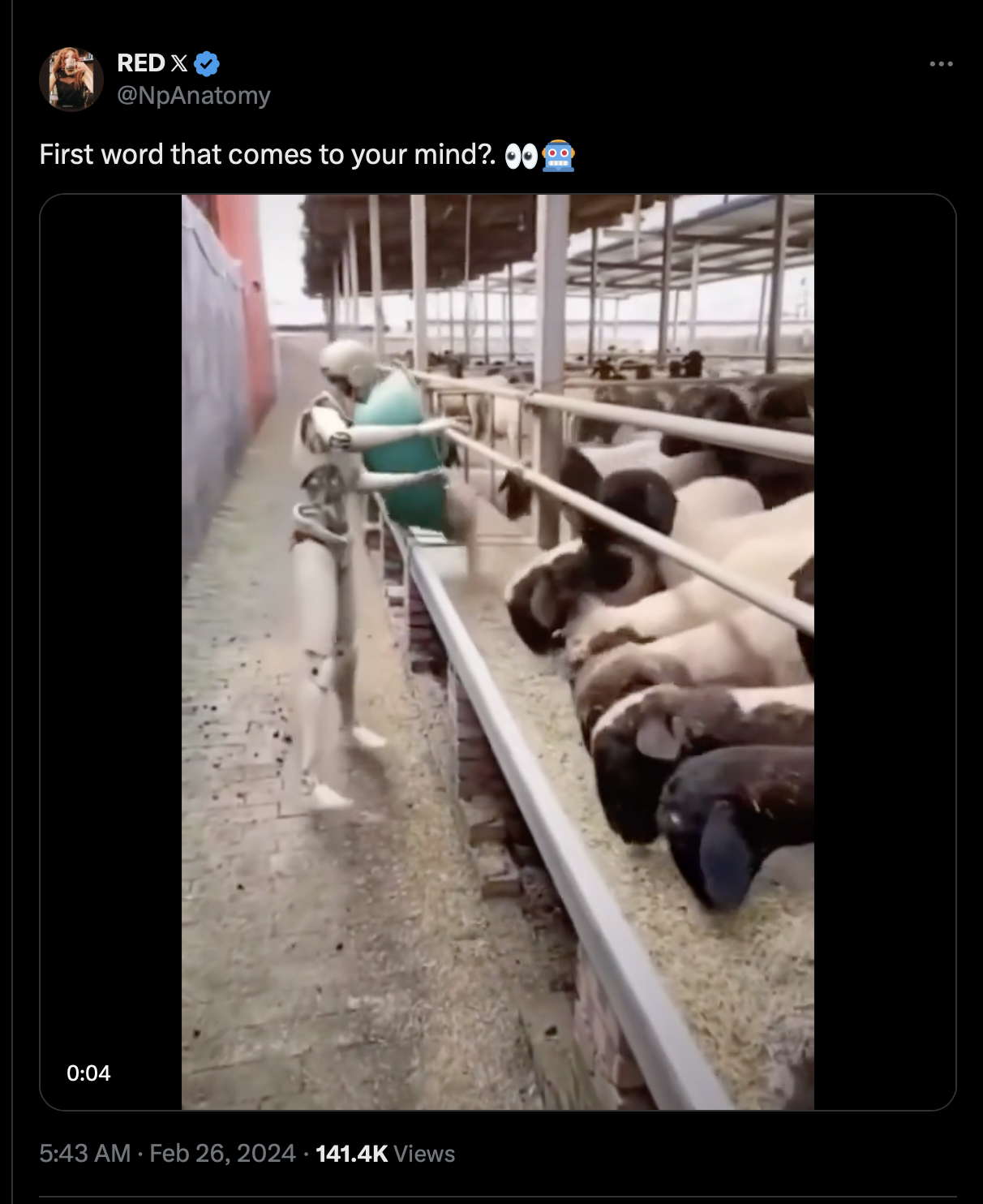Open the three-dot more options menu
This screenshot has width=983, height=1204.
coord(941,63)
